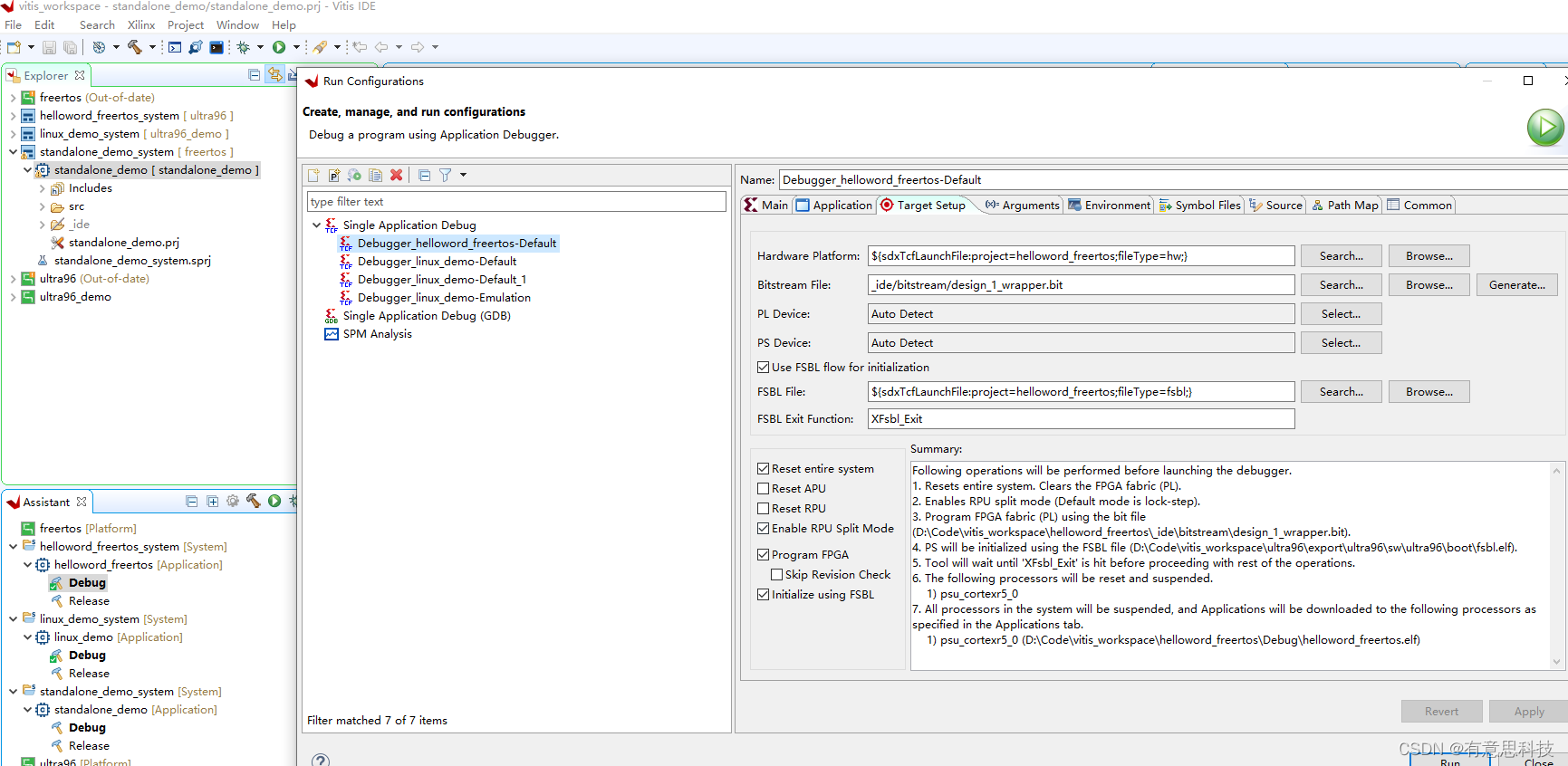Click Expand All icon in Assistant panel

212,501
